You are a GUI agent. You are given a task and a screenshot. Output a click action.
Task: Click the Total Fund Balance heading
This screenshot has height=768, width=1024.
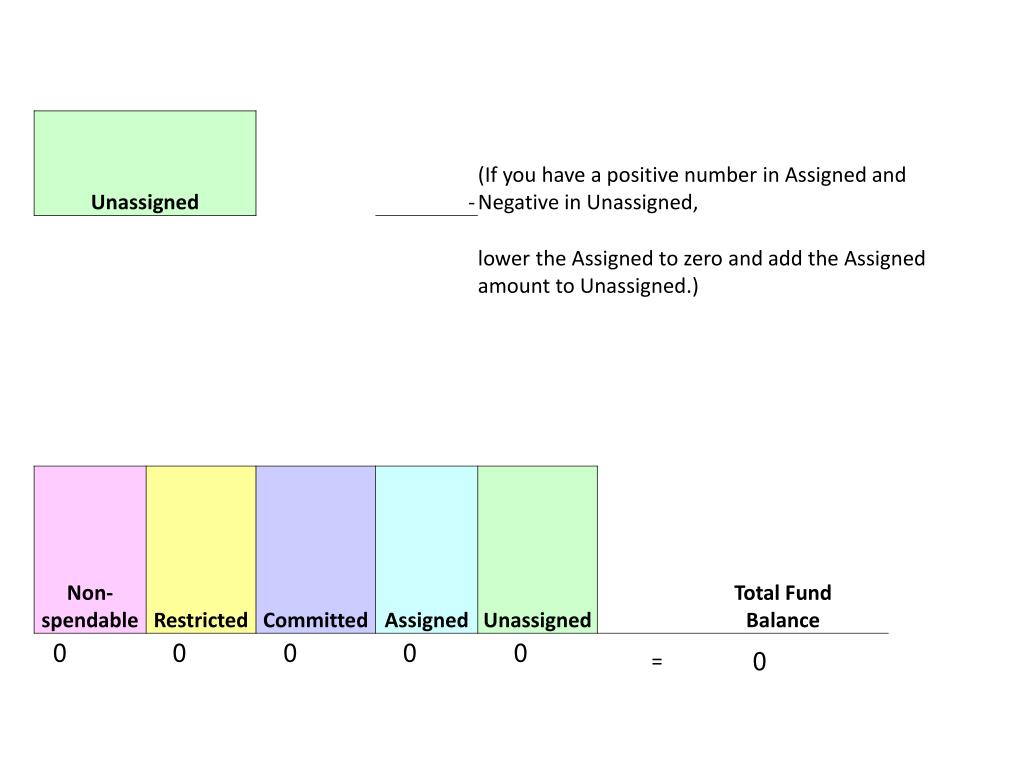782,606
